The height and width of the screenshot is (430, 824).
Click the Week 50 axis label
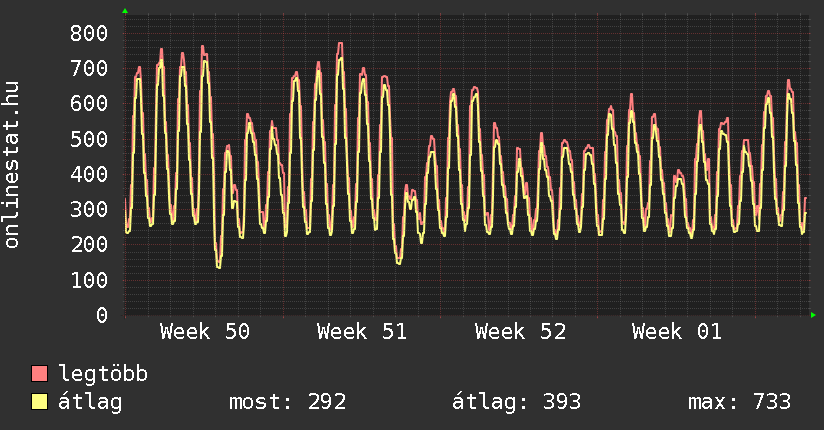(x=205, y=332)
